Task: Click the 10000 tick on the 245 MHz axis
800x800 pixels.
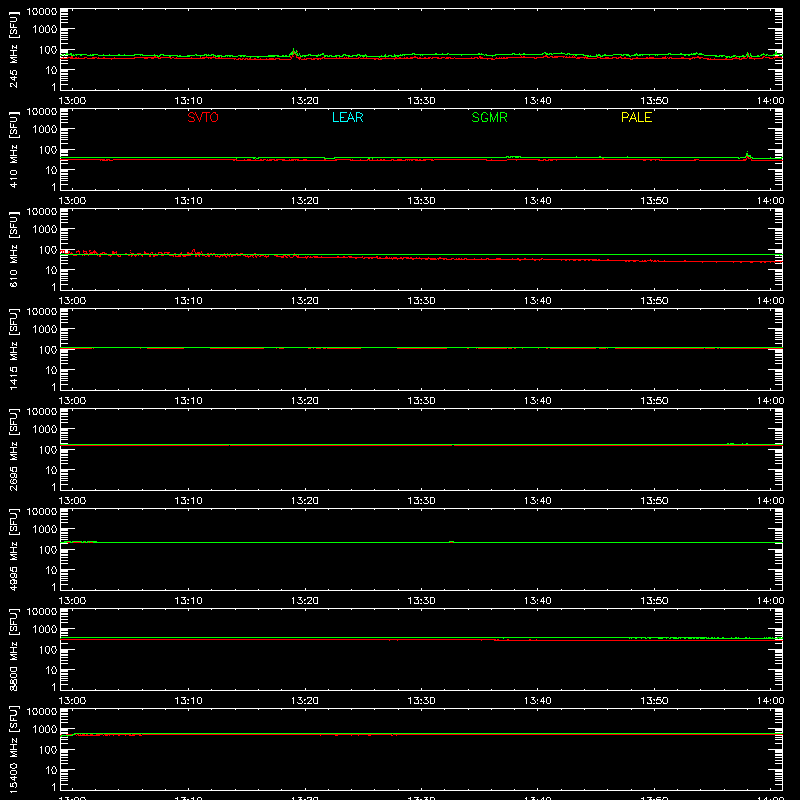Action: [42, 12]
